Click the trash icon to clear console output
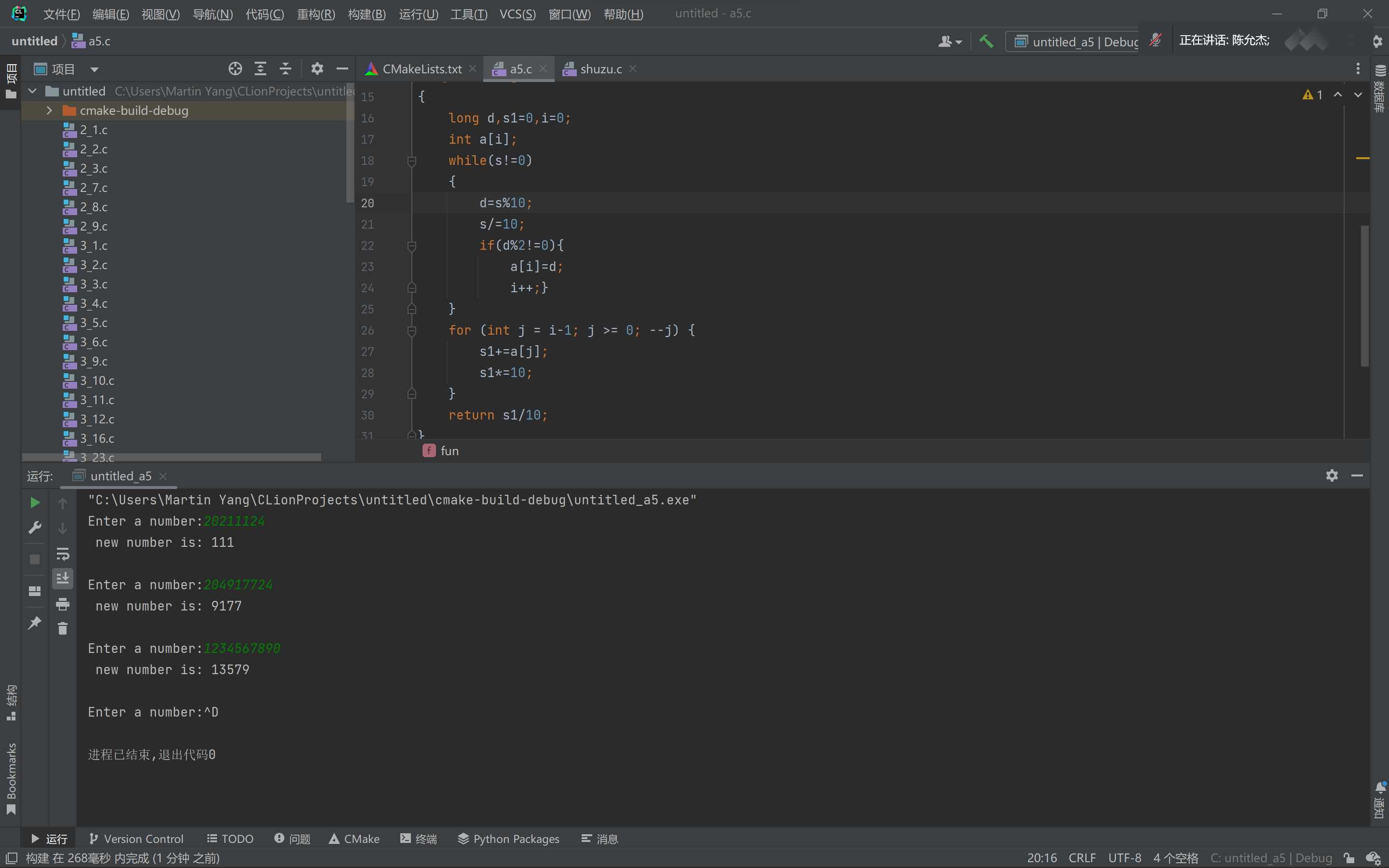Image resolution: width=1389 pixels, height=868 pixels. (x=63, y=629)
